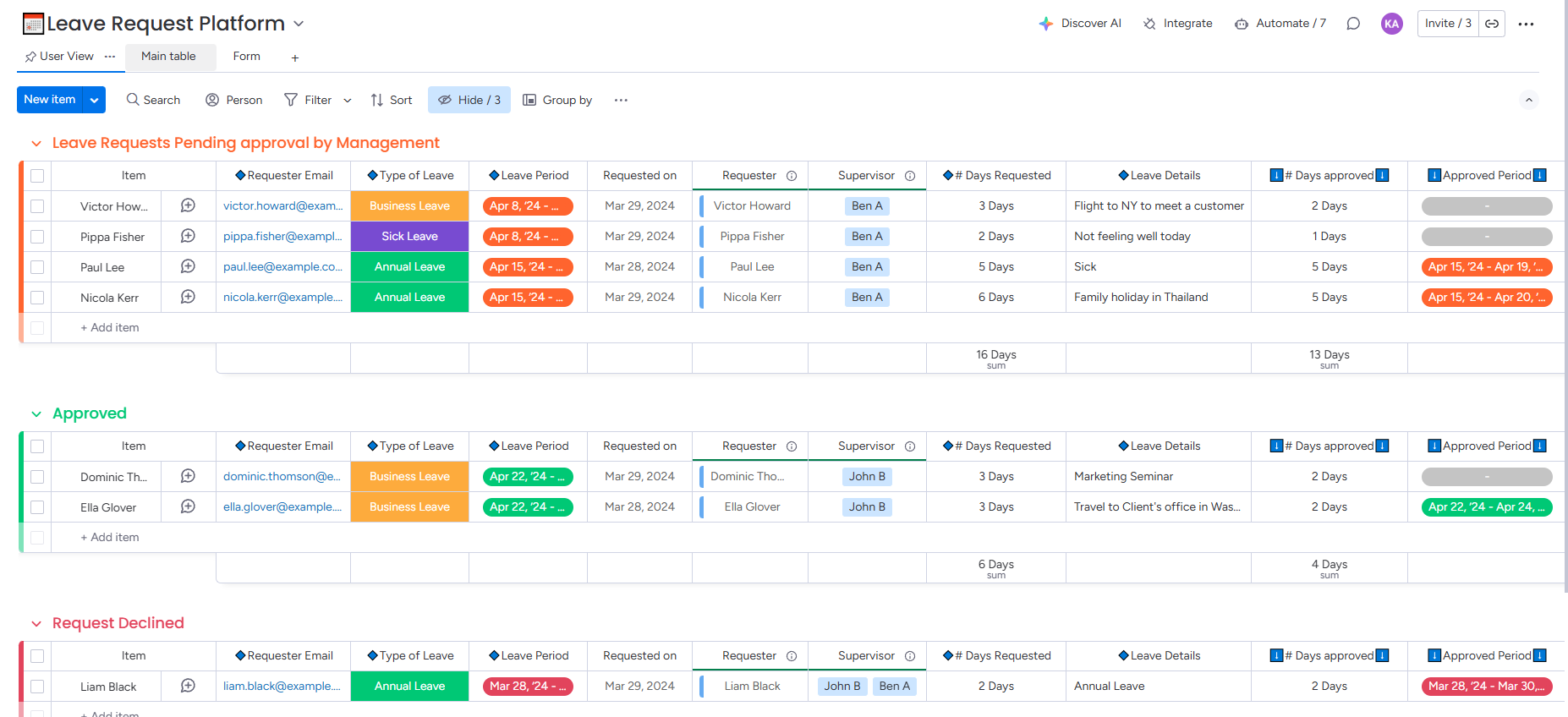
Task: Select the Main table tab
Action: tap(168, 57)
